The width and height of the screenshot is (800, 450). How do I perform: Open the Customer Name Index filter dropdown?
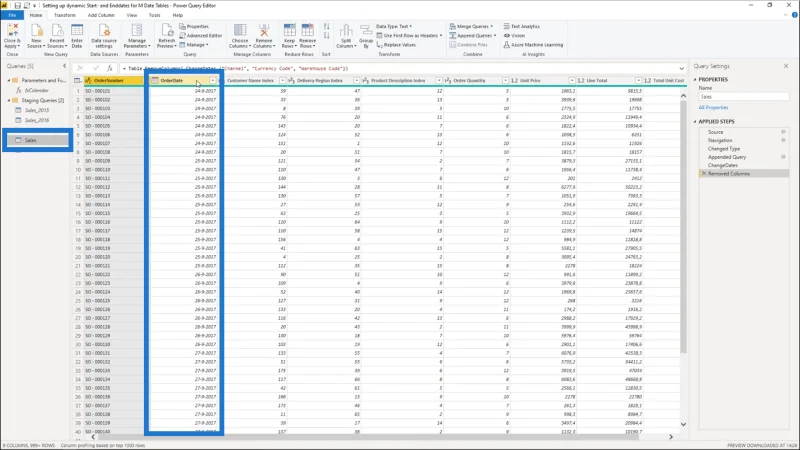282,81
